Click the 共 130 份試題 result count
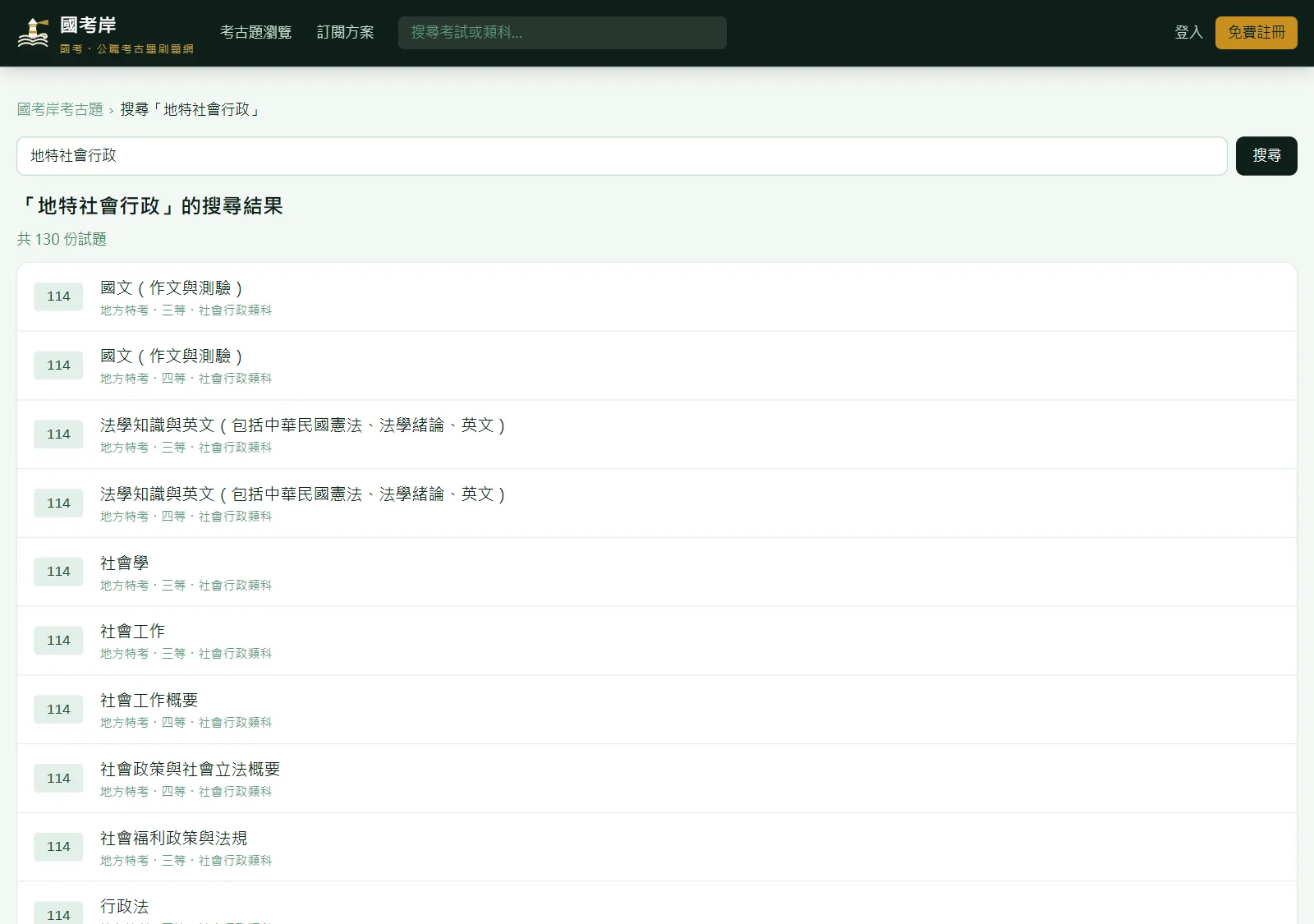This screenshot has width=1314, height=924. point(62,239)
